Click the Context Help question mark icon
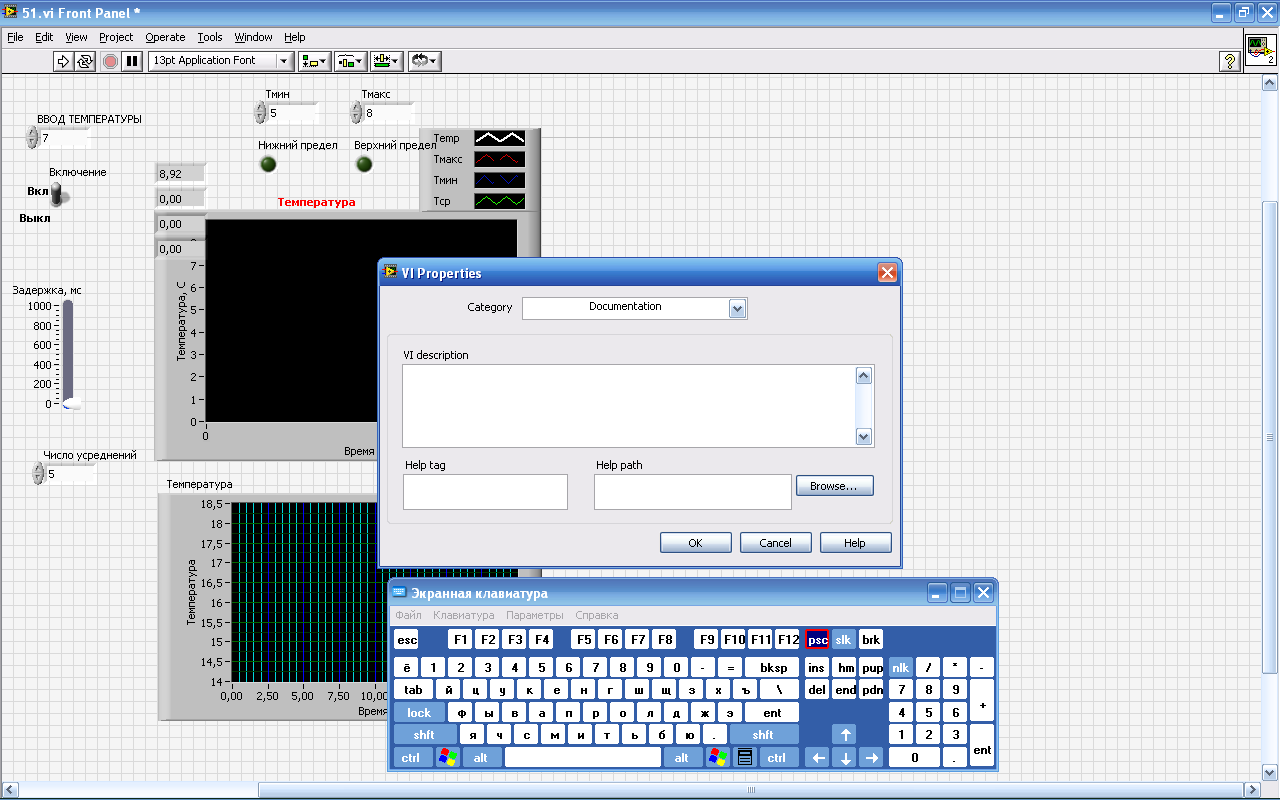Screen dimensions: 1280x800 point(1230,61)
